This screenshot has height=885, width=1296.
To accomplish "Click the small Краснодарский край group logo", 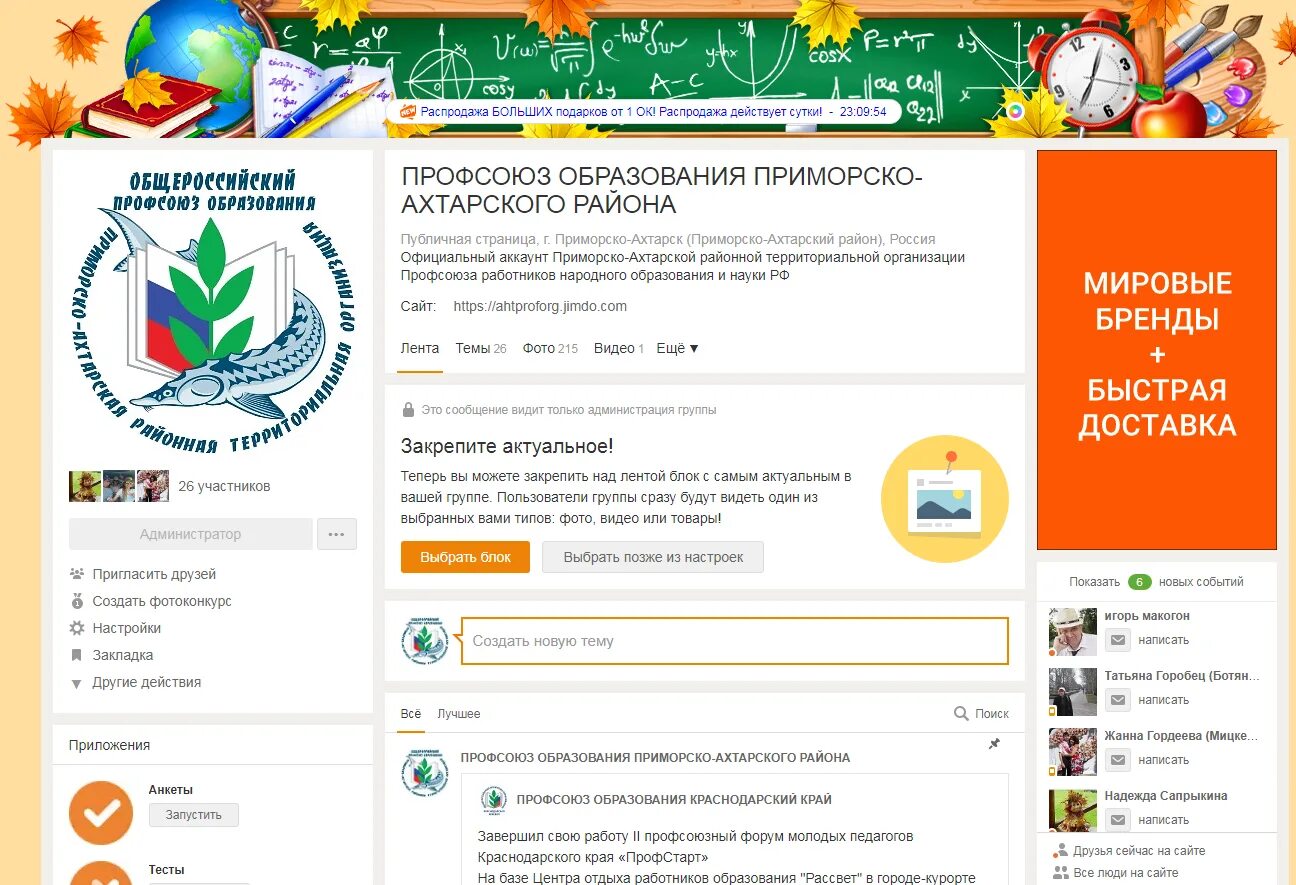I will coord(494,800).
